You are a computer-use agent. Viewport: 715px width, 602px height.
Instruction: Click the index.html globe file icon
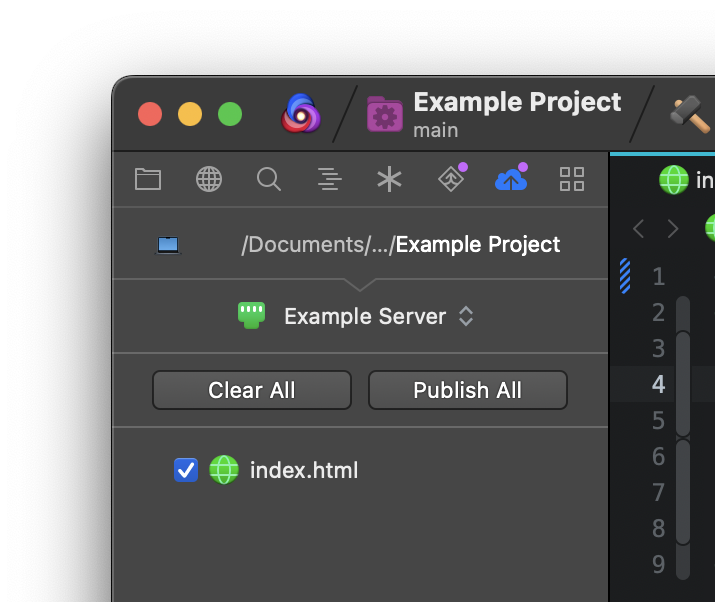223,470
